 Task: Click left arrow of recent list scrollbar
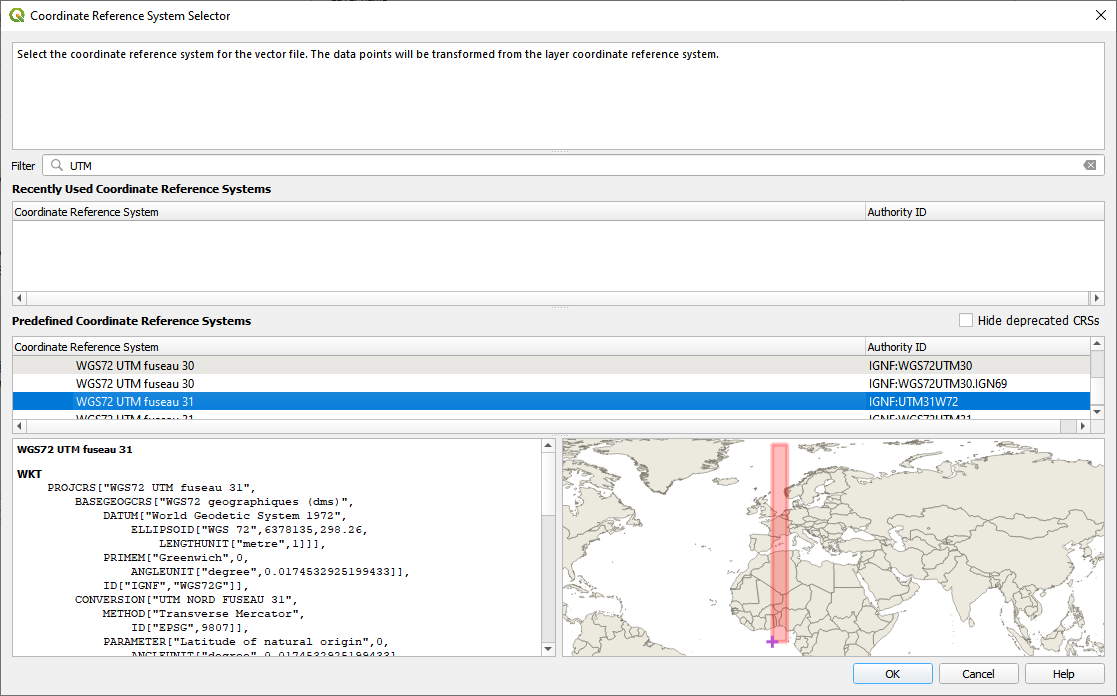19,298
